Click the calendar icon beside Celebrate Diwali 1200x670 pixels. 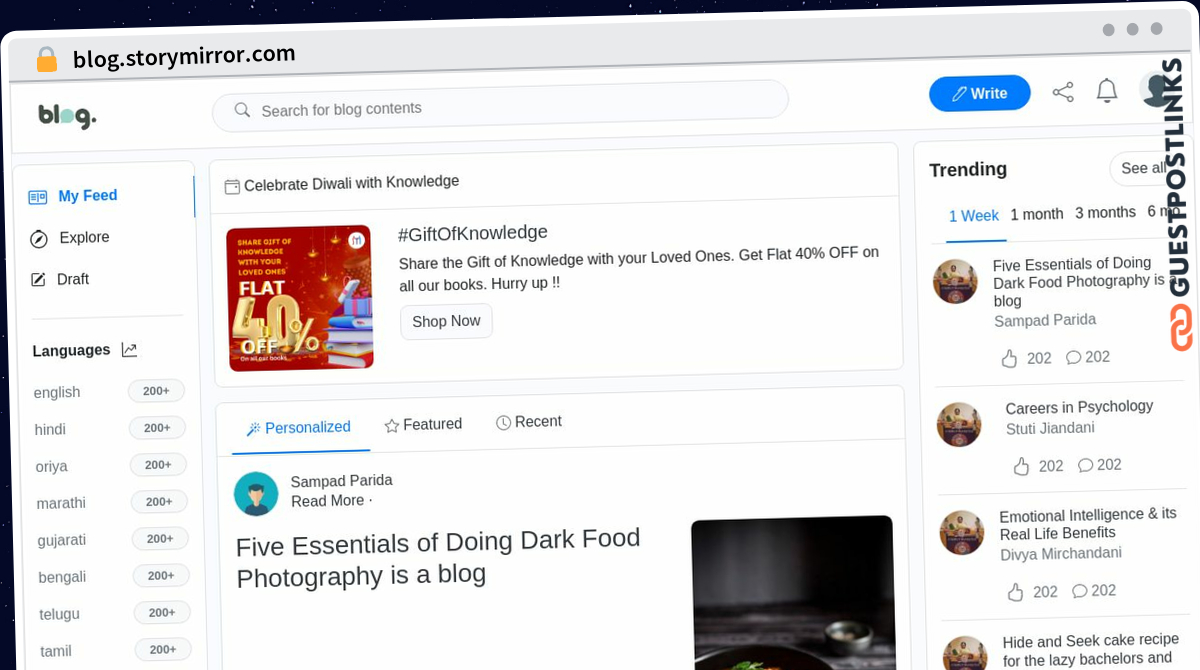[232, 186]
